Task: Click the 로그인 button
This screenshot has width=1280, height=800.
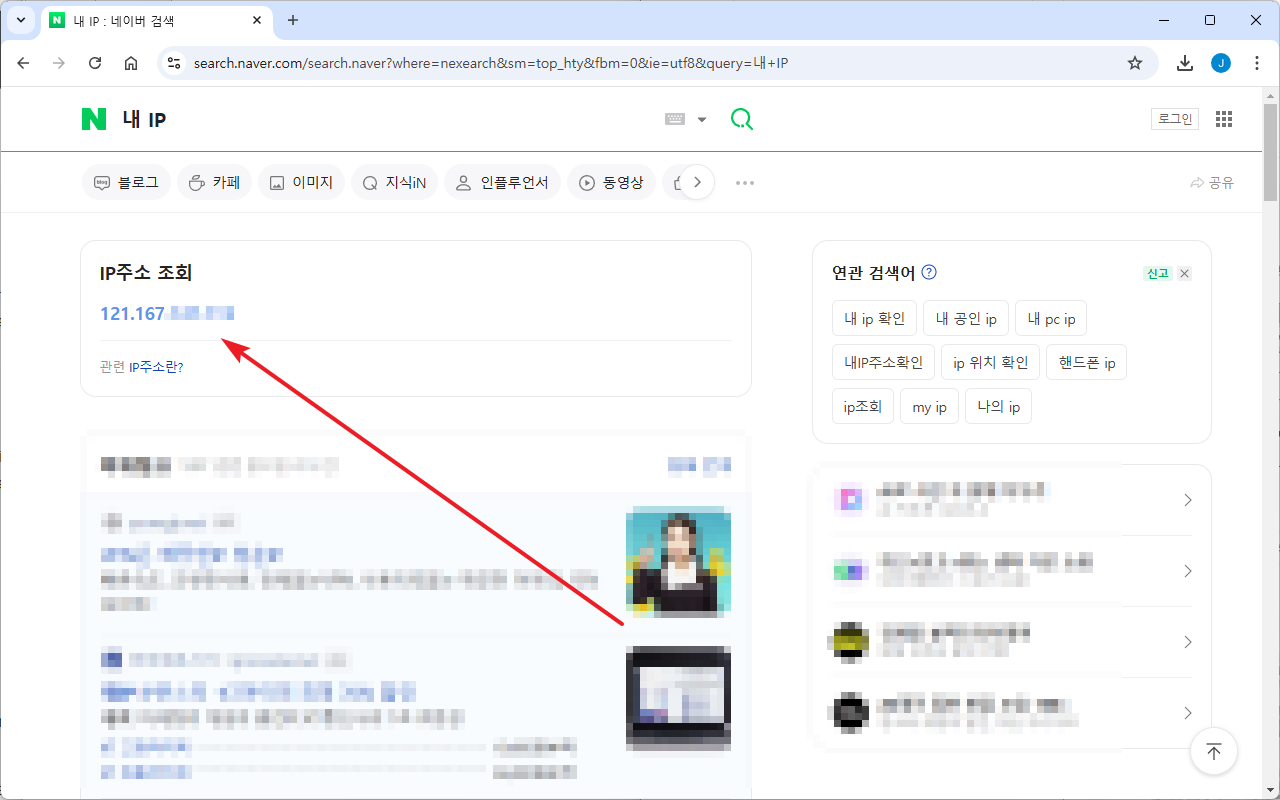Action: [x=1175, y=119]
